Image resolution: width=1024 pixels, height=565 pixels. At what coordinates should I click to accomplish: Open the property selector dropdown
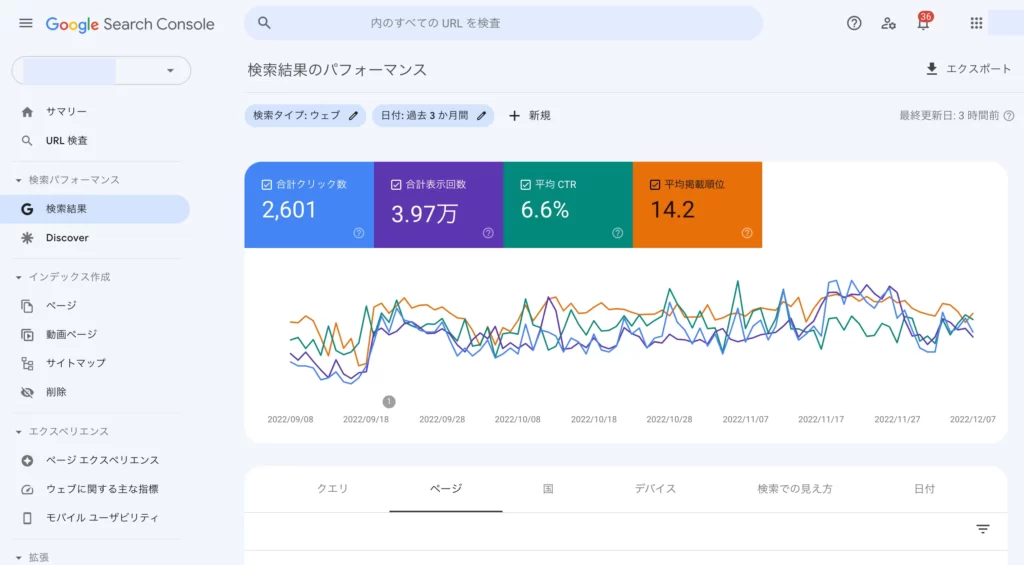(x=101, y=71)
